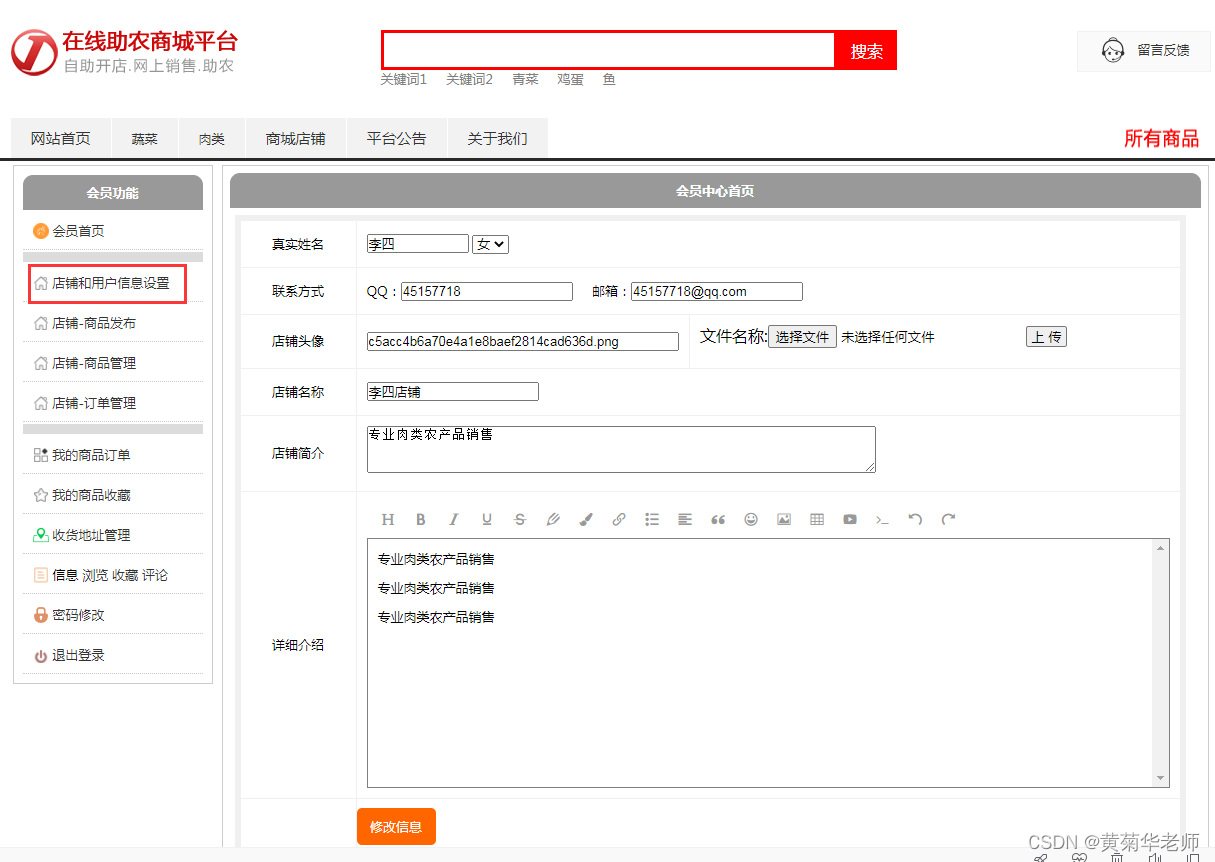Click the 修改信息 submit button

(396, 827)
